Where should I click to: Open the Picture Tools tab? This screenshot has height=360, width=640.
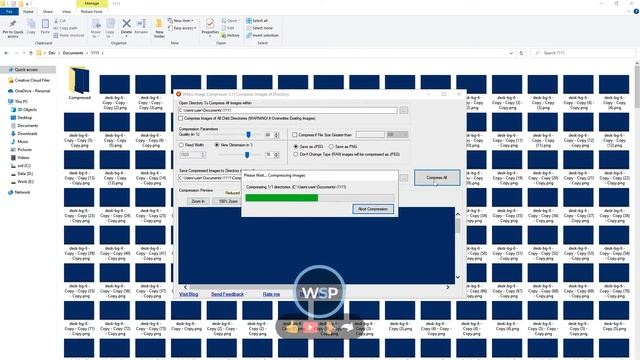click(x=92, y=11)
